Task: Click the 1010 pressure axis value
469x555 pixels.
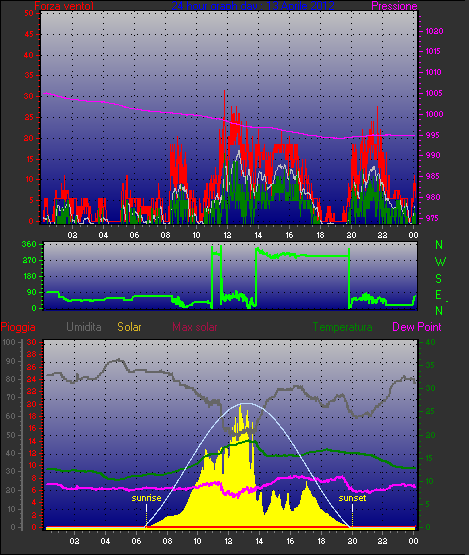Action: pos(433,72)
